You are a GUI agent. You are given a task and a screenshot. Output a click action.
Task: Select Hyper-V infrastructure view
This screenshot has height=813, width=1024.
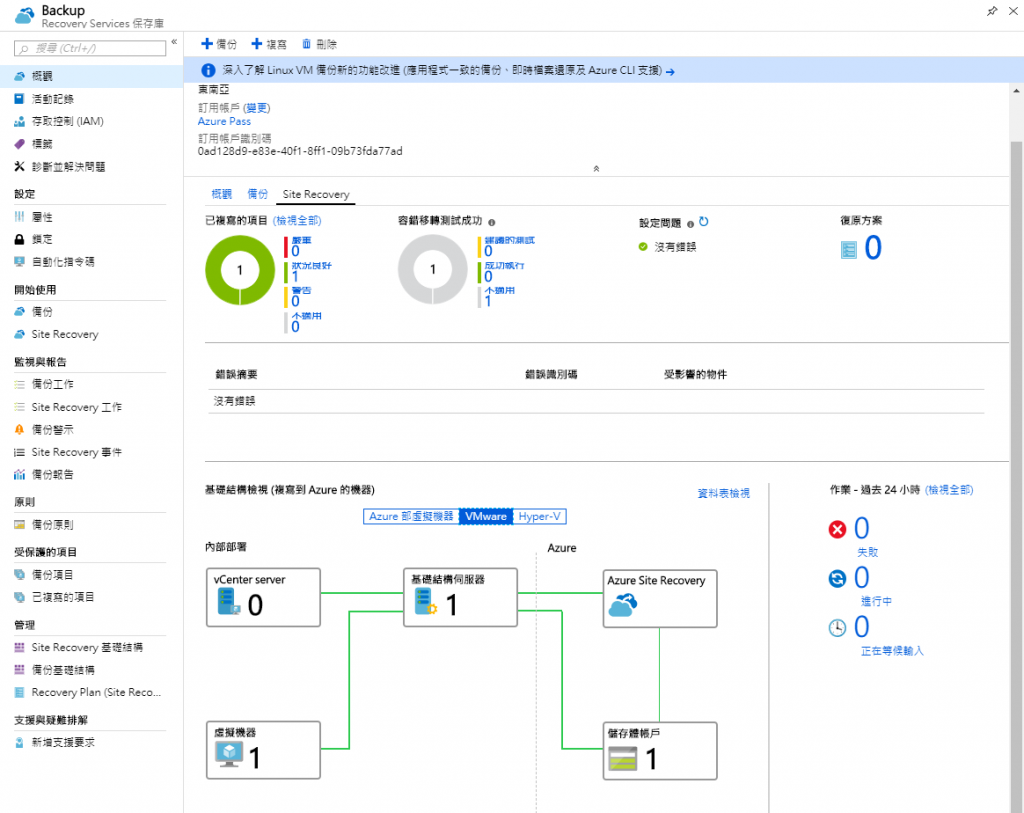539,517
